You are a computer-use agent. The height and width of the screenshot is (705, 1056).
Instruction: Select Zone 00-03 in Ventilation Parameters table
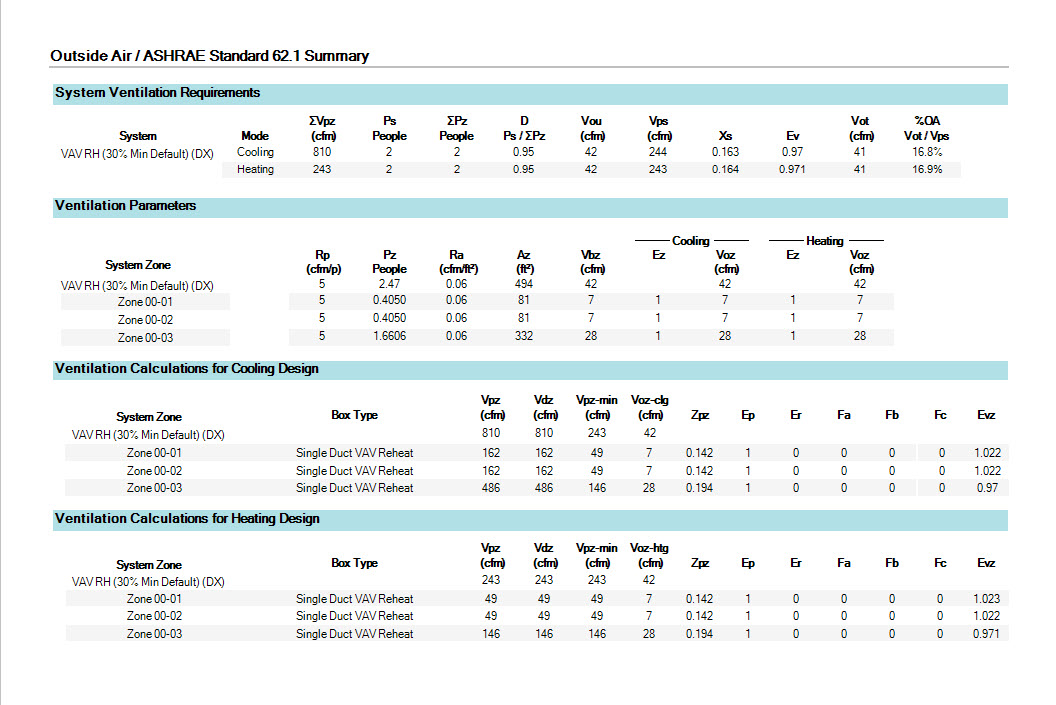tap(145, 338)
